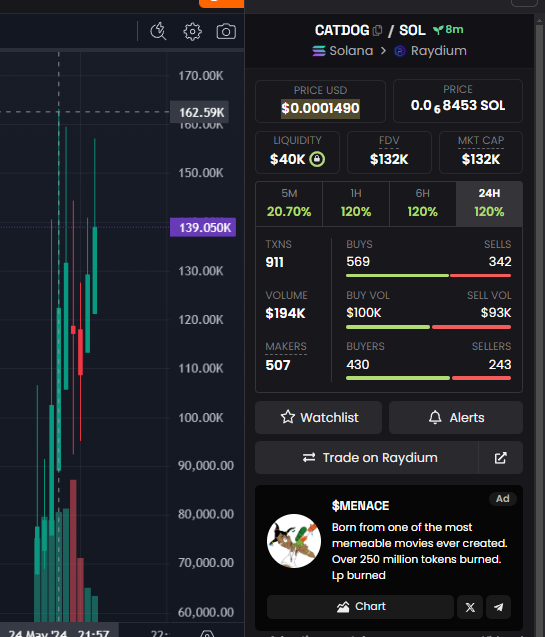The image size is (545, 637).
Task: Click the 0.0₆8453 SOL price box
Action: pyautogui.click(x=458, y=101)
